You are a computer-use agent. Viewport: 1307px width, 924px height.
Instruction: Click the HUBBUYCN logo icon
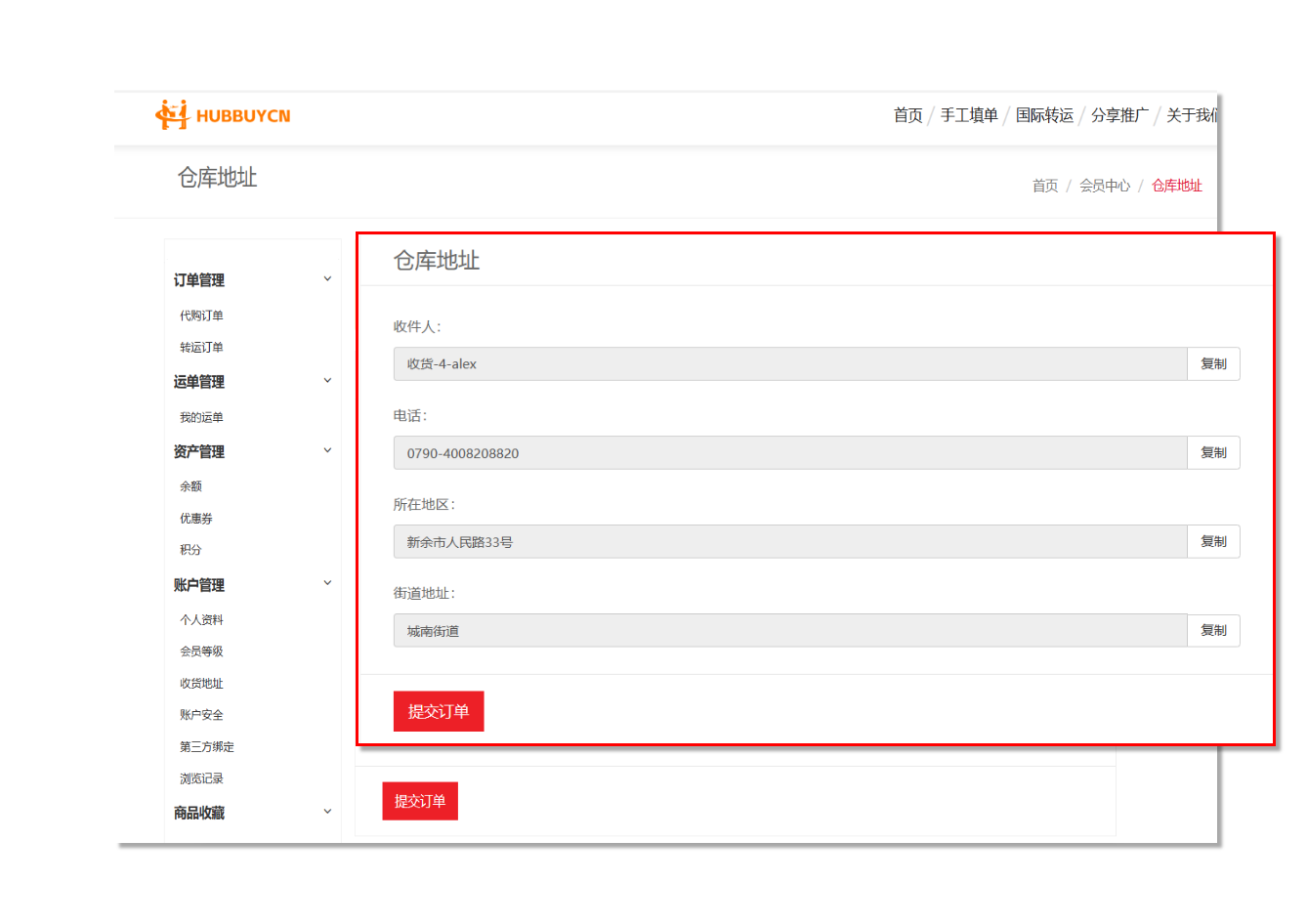[x=172, y=115]
